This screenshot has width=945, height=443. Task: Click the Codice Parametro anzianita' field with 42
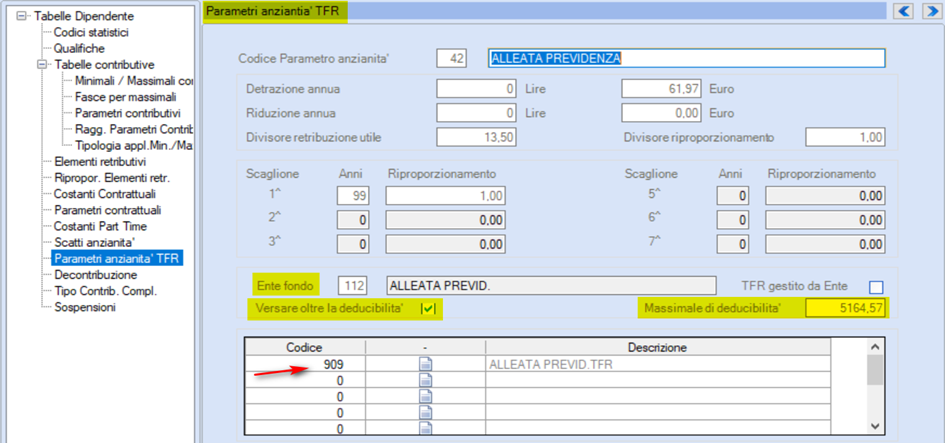click(452, 58)
